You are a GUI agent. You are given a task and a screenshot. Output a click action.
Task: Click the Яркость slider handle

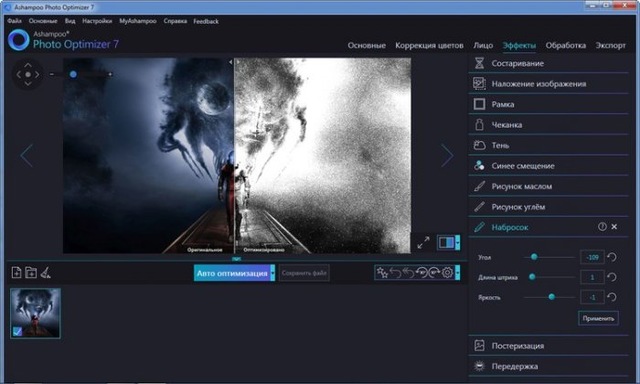[551, 297]
